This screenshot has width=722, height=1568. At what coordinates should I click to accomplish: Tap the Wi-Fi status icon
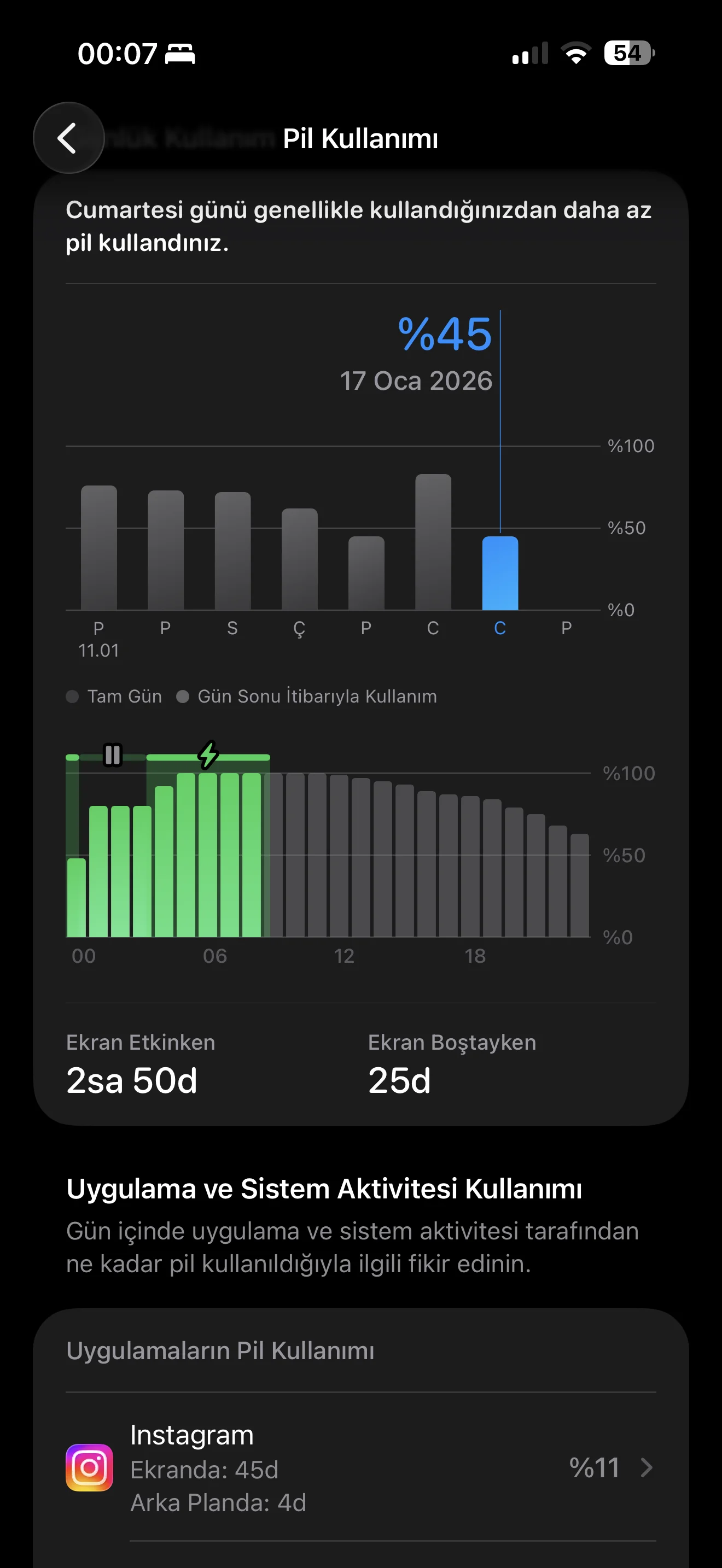(575, 54)
